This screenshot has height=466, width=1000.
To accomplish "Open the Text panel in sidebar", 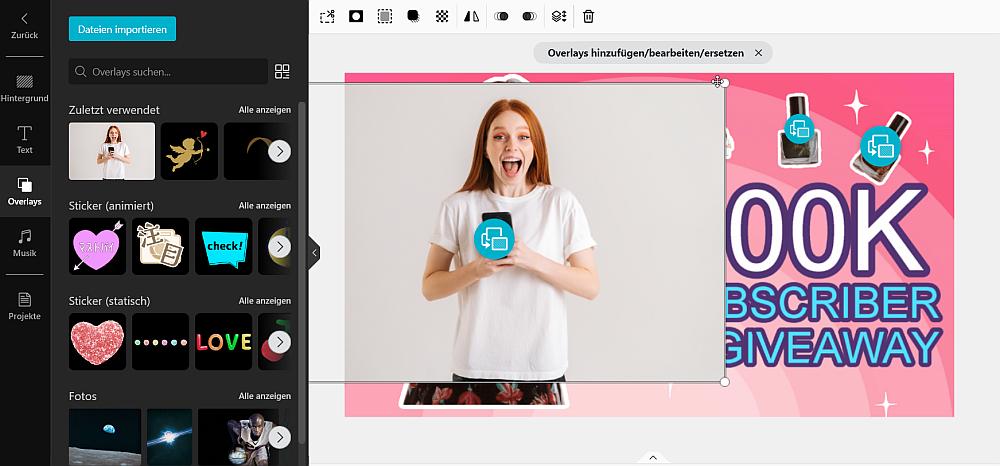I will (x=25, y=140).
